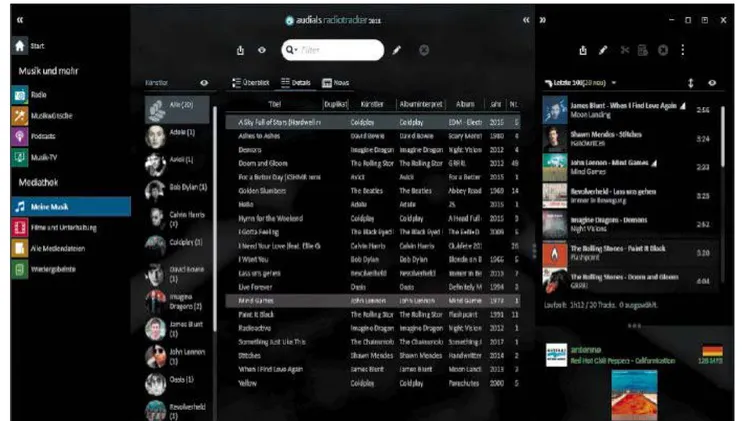
Task: Sort by the Titel column header
Action: click(x=275, y=104)
